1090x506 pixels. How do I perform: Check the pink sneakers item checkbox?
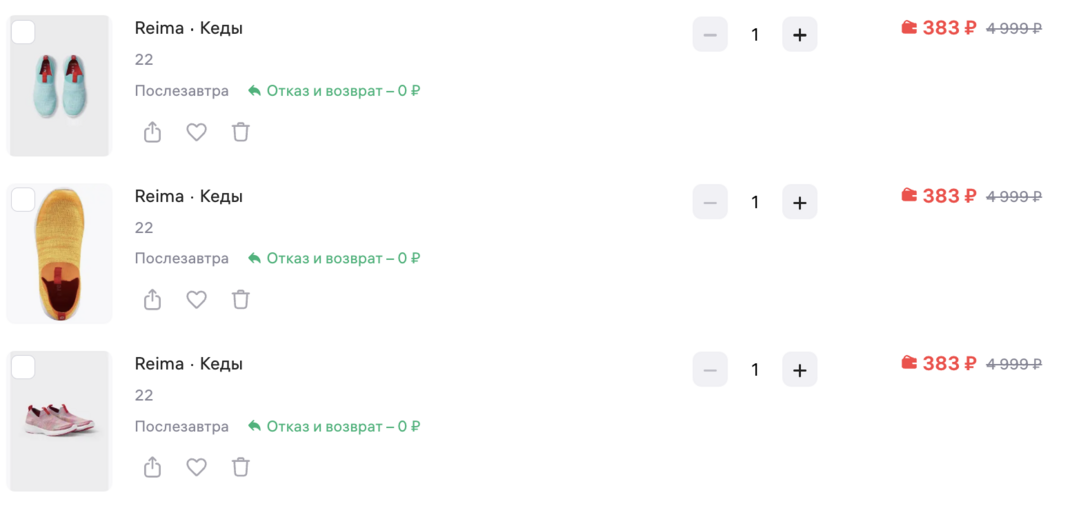[23, 367]
